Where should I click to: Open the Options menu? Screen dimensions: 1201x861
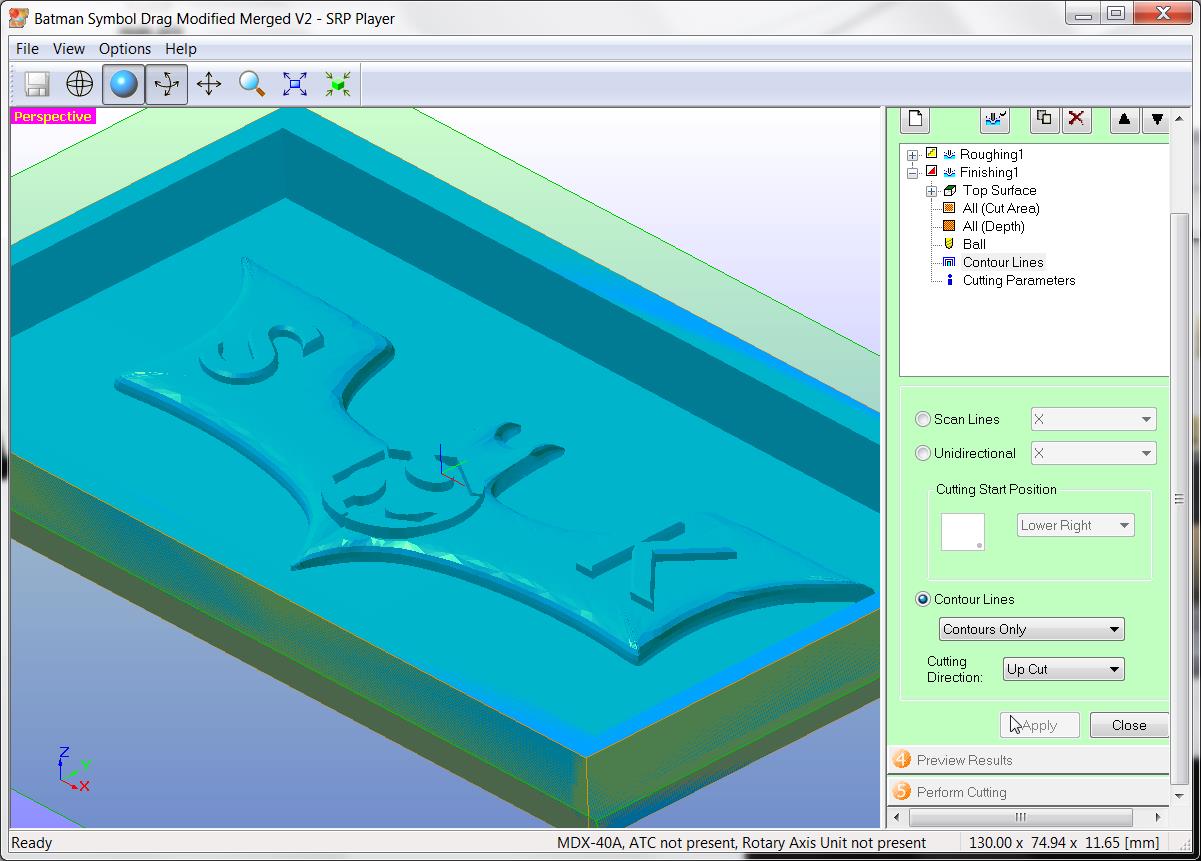125,48
